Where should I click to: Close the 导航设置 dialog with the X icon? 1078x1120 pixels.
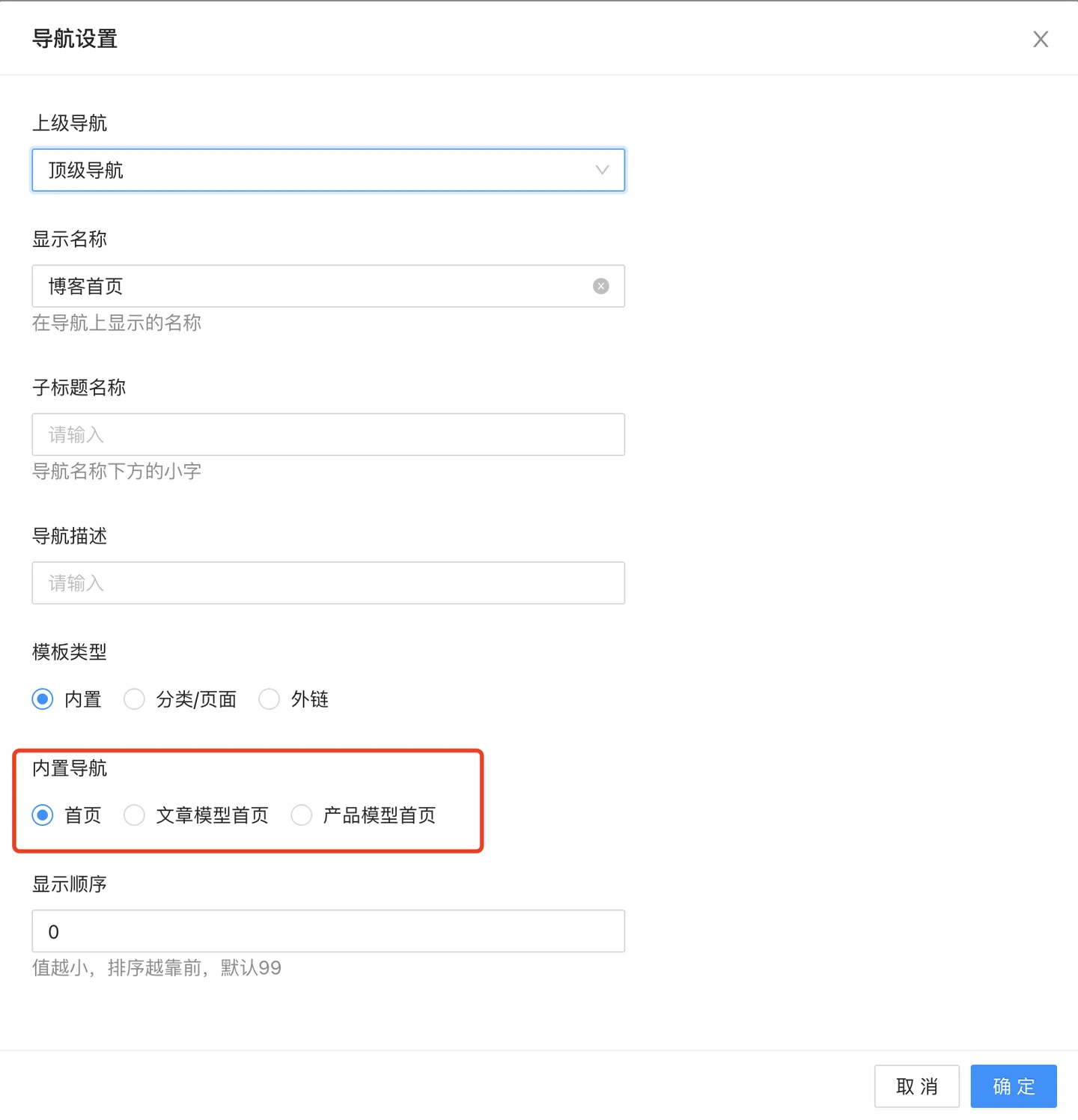pyautogui.click(x=1040, y=40)
